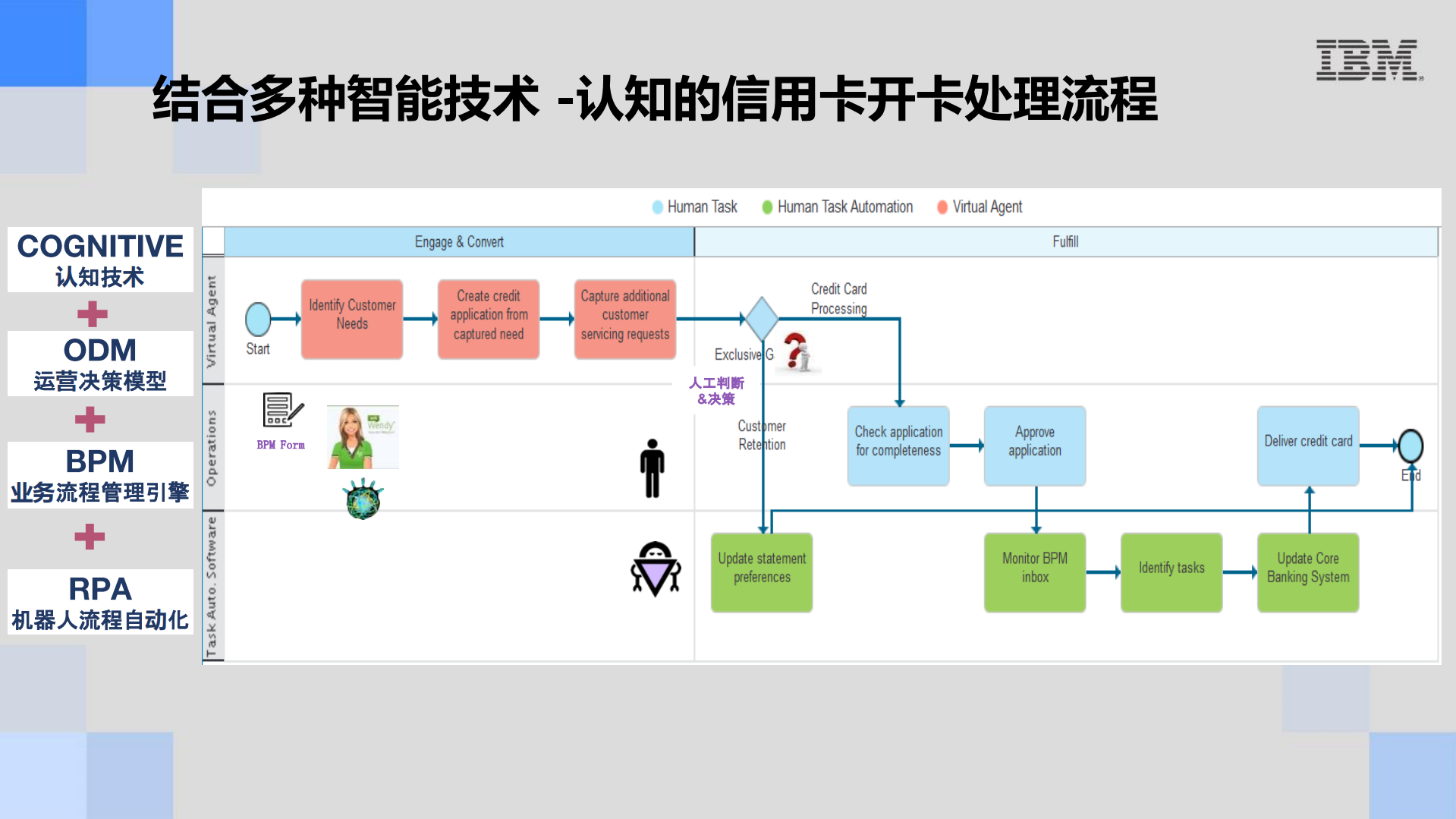Click the person icon in the Operations lane

[651, 468]
